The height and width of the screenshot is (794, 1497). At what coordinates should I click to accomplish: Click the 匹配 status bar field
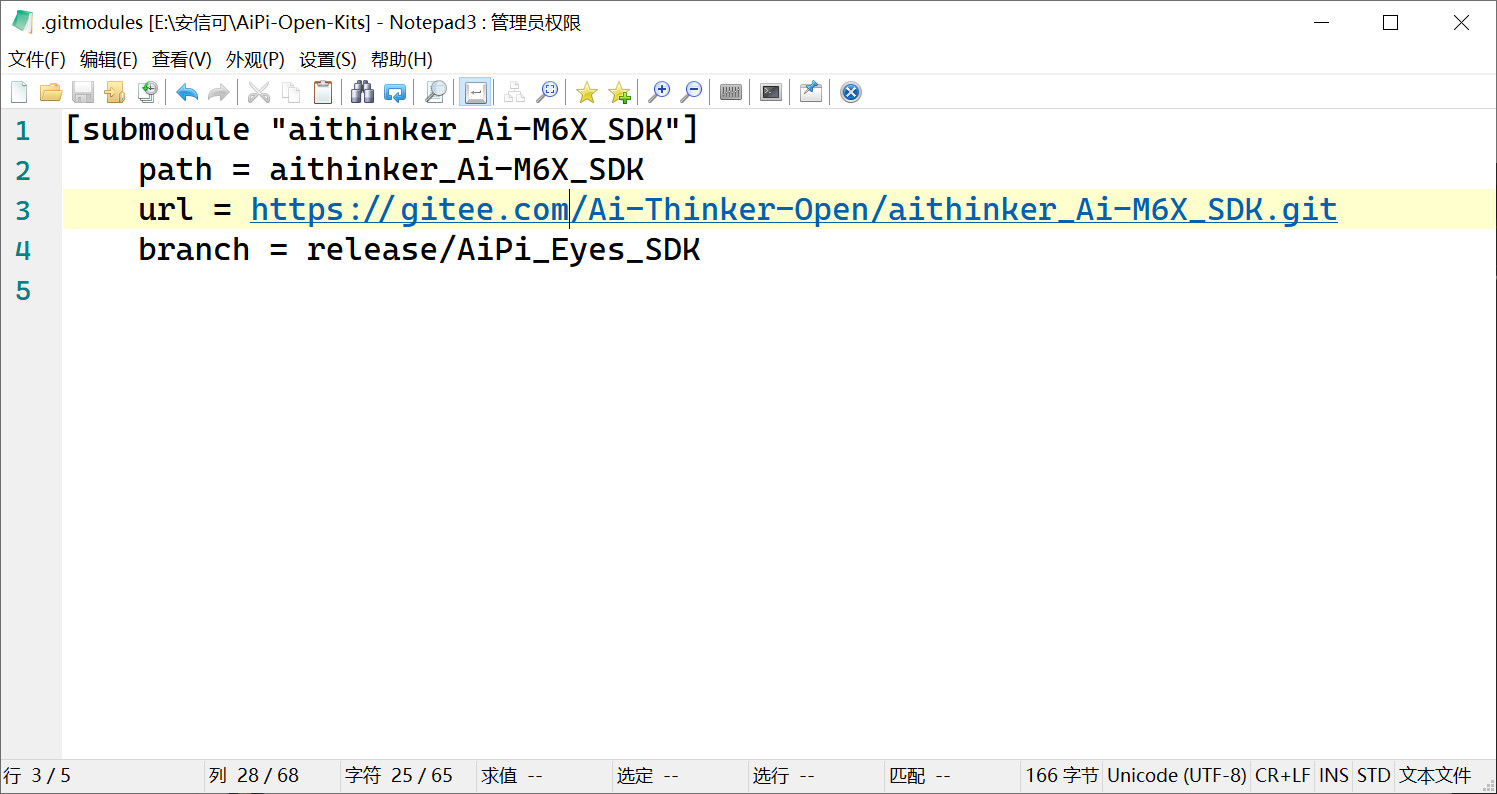tap(952, 776)
